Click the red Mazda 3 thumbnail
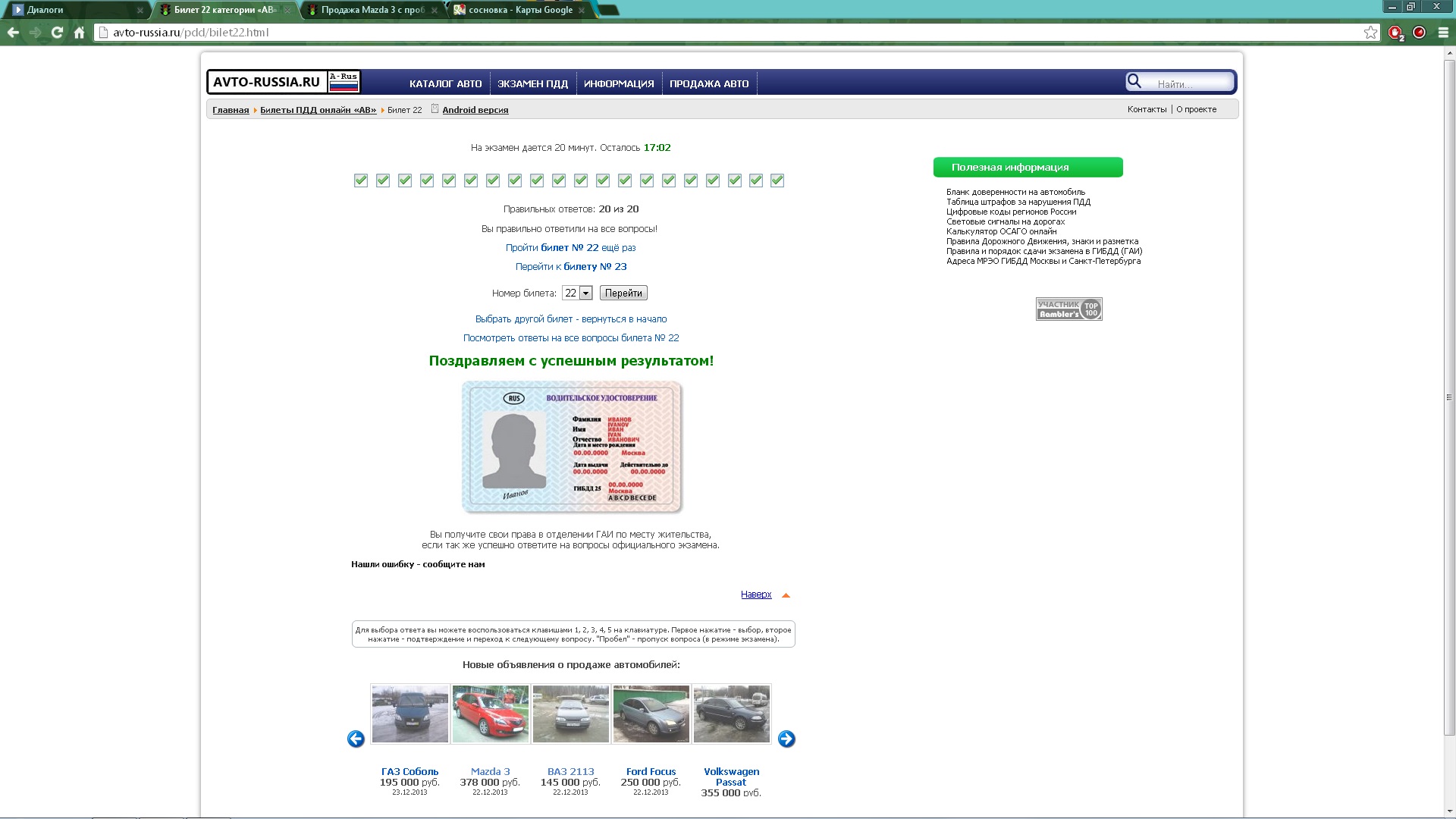Screen dimensions: 1456x819 [491, 714]
